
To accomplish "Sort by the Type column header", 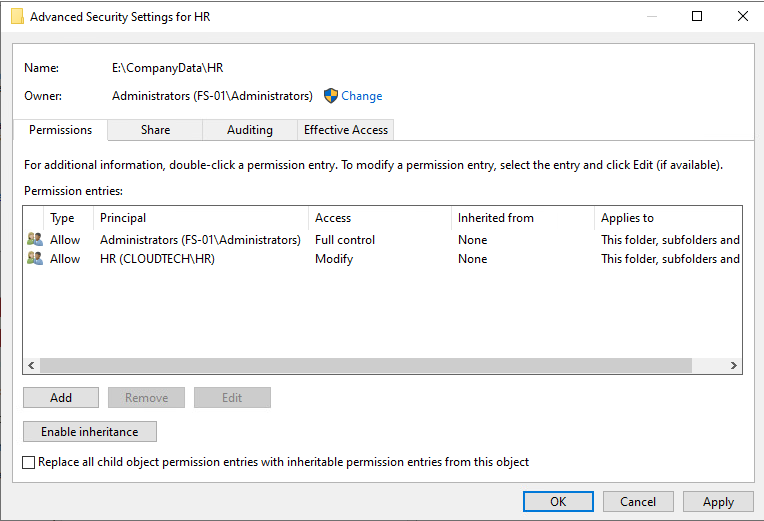I will coord(68,218).
